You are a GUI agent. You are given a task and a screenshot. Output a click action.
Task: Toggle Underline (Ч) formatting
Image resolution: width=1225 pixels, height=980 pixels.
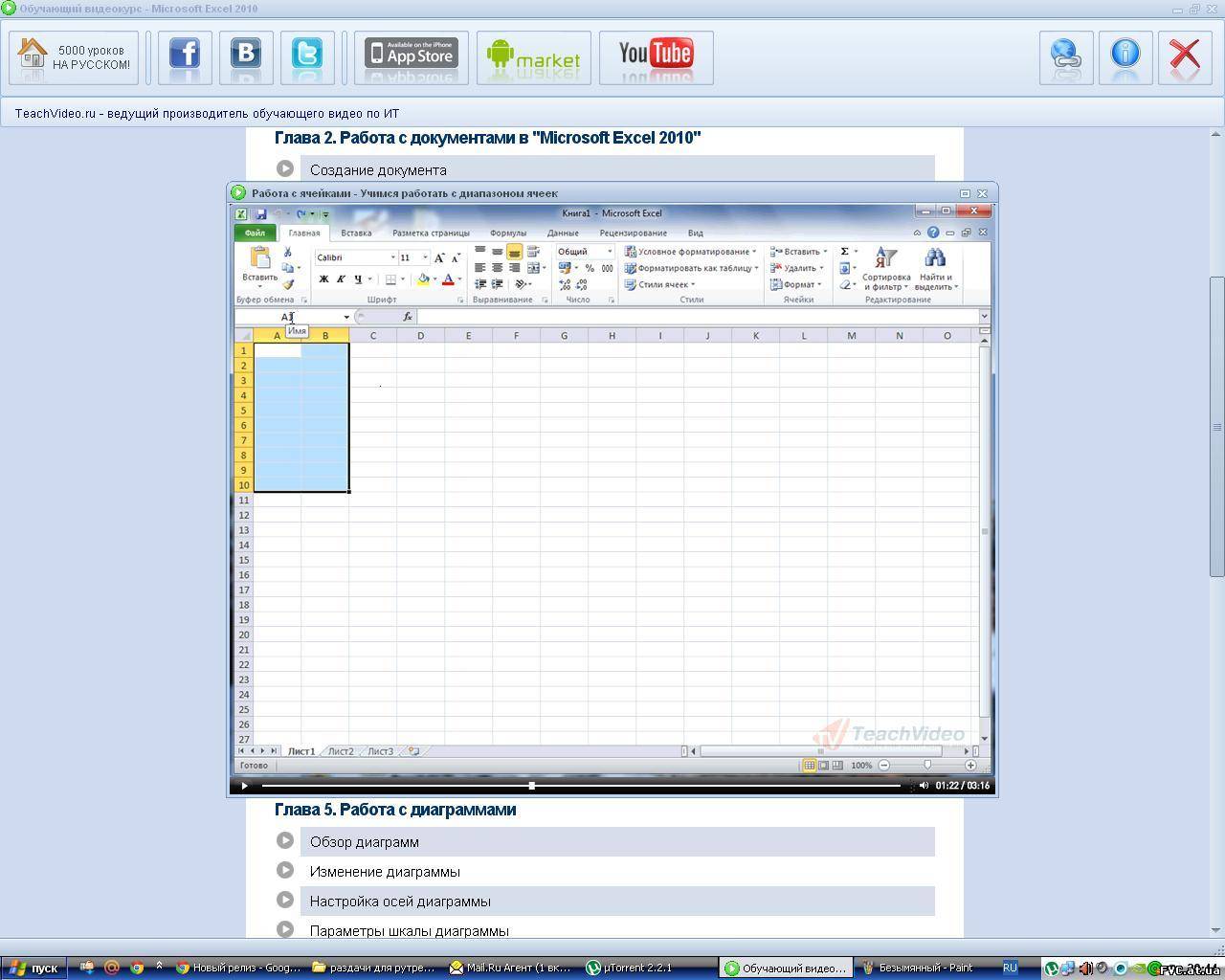tap(358, 279)
